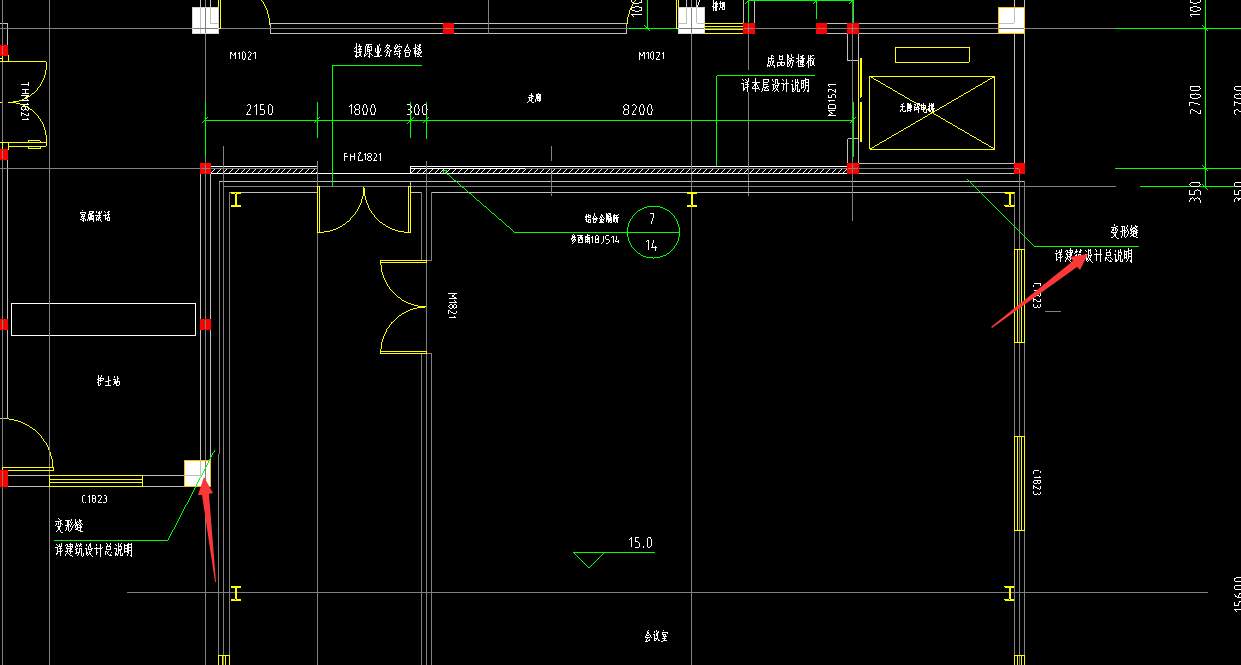Screen dimensions: 1241x665
Task: Click the 参西南18J514 reference text
Action: (x=595, y=240)
